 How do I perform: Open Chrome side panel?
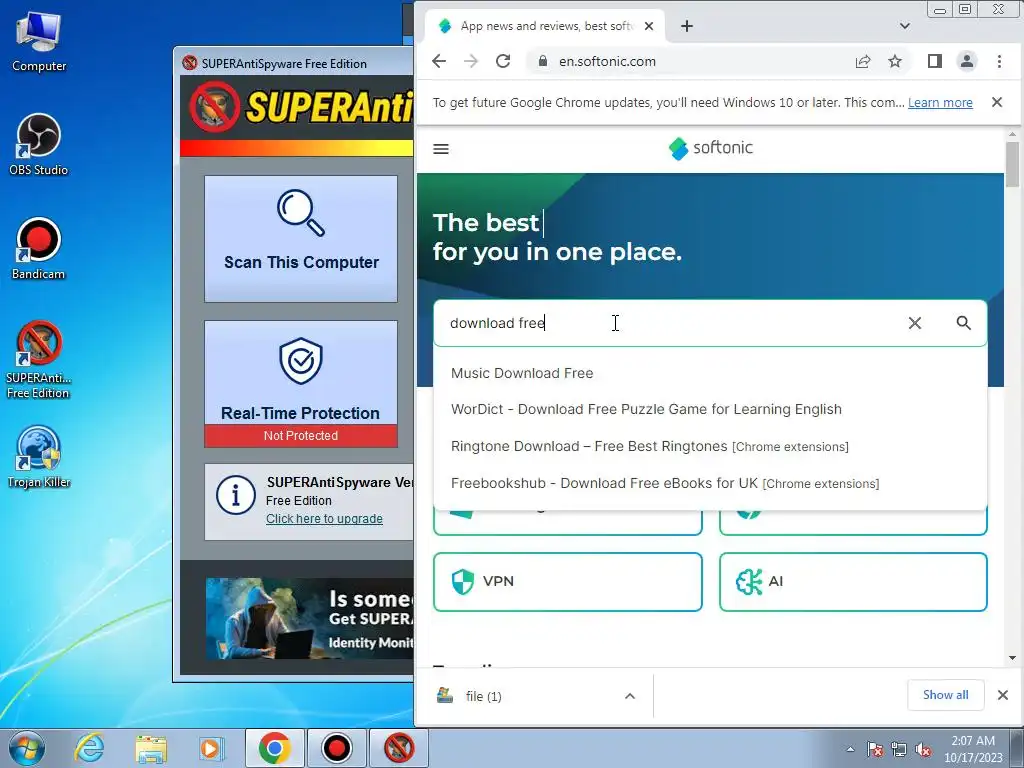click(x=935, y=61)
